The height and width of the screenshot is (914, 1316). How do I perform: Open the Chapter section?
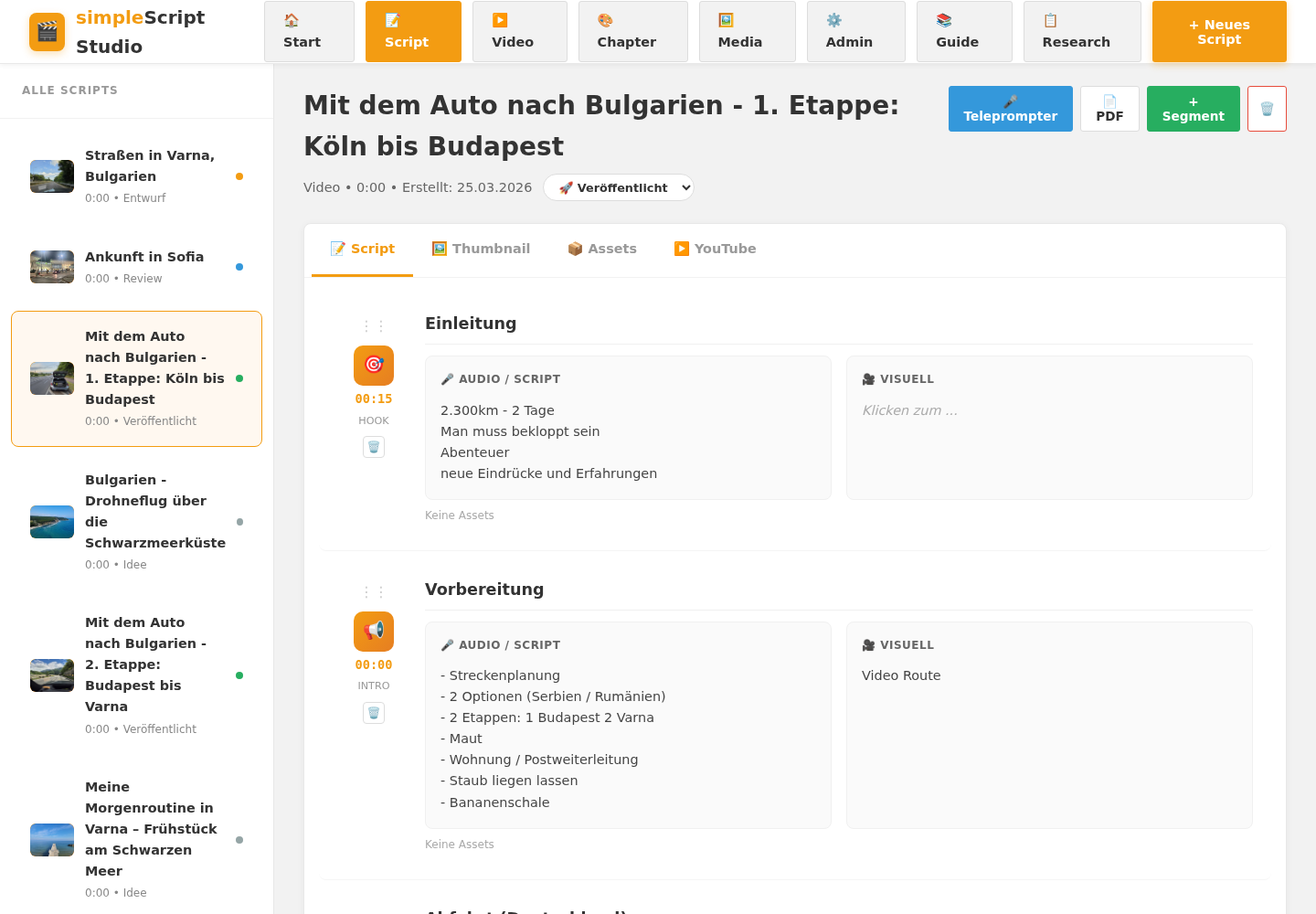pyautogui.click(x=633, y=32)
